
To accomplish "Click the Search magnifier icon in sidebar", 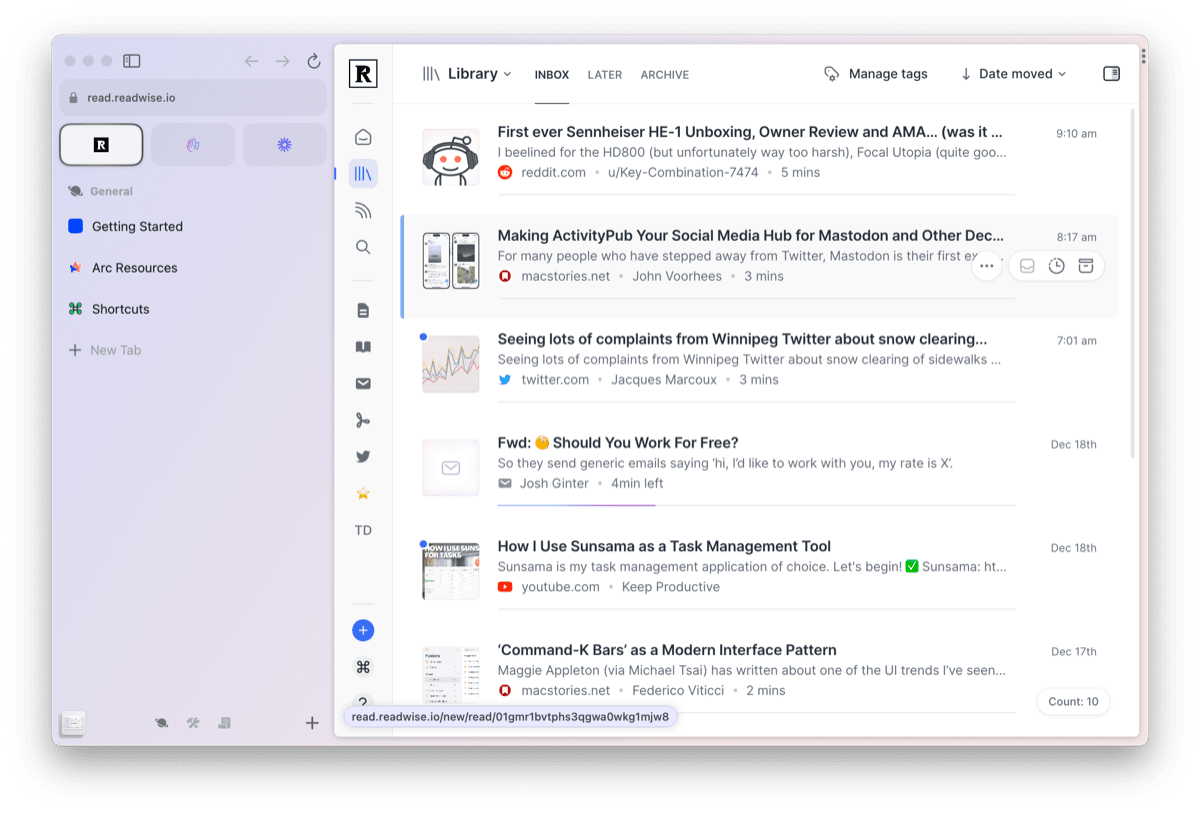I will click(363, 247).
